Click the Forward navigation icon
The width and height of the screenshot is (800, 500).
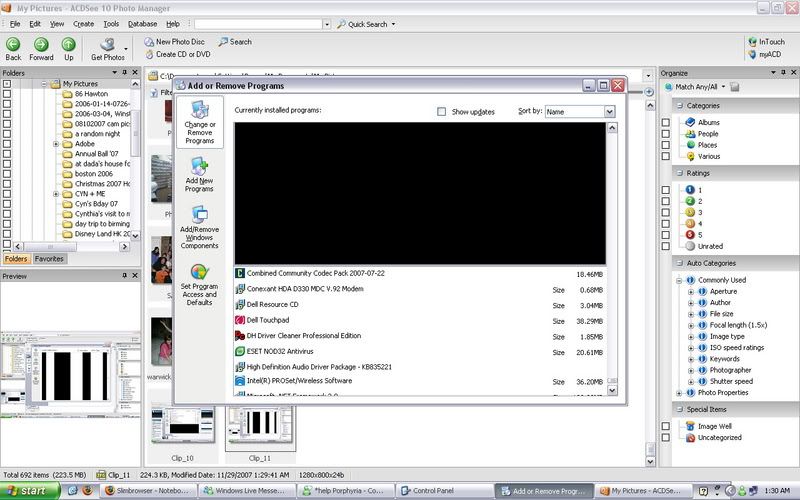pyautogui.click(x=41, y=44)
